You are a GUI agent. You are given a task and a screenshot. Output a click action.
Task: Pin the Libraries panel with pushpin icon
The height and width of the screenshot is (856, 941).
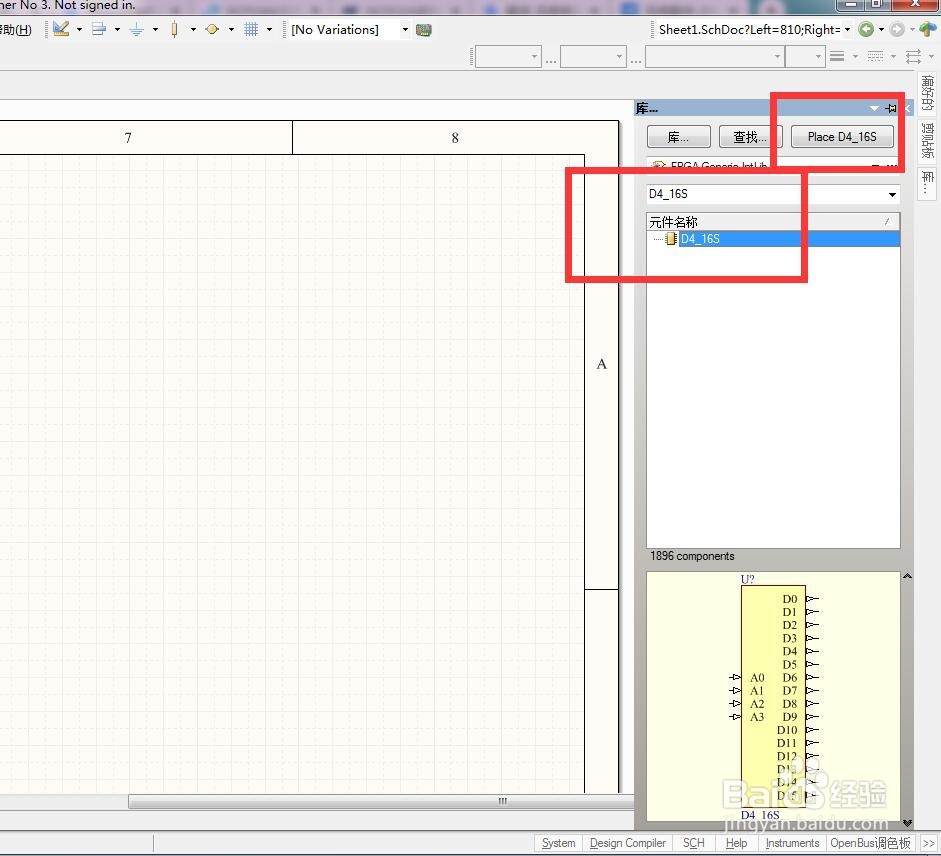tap(891, 109)
